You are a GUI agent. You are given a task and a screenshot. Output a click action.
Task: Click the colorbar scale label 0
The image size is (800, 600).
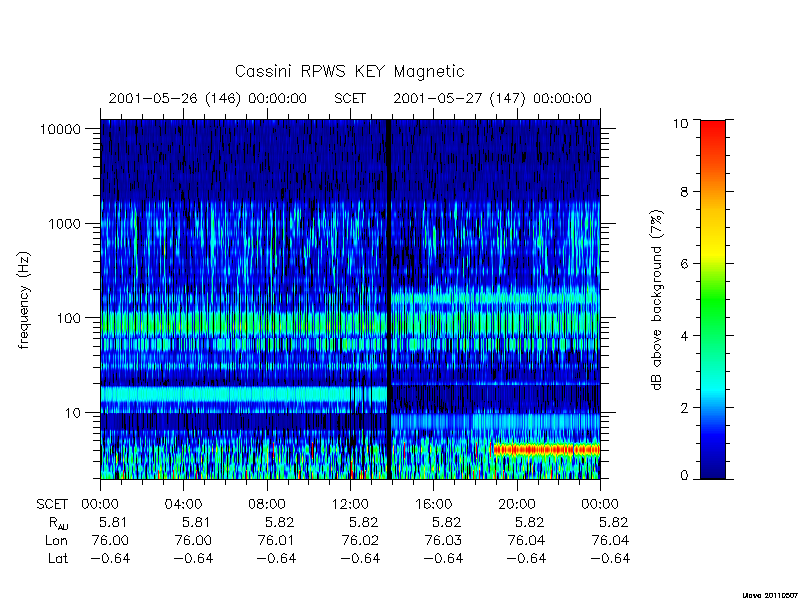tap(684, 476)
